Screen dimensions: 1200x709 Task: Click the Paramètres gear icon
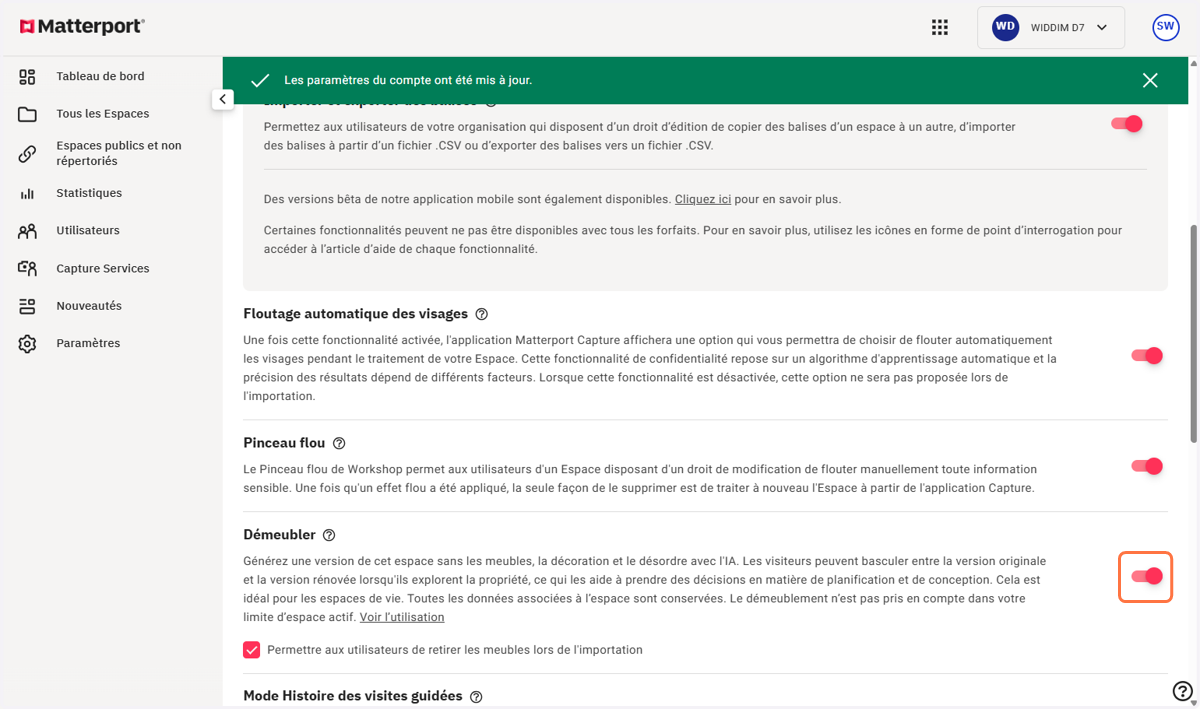click(28, 344)
